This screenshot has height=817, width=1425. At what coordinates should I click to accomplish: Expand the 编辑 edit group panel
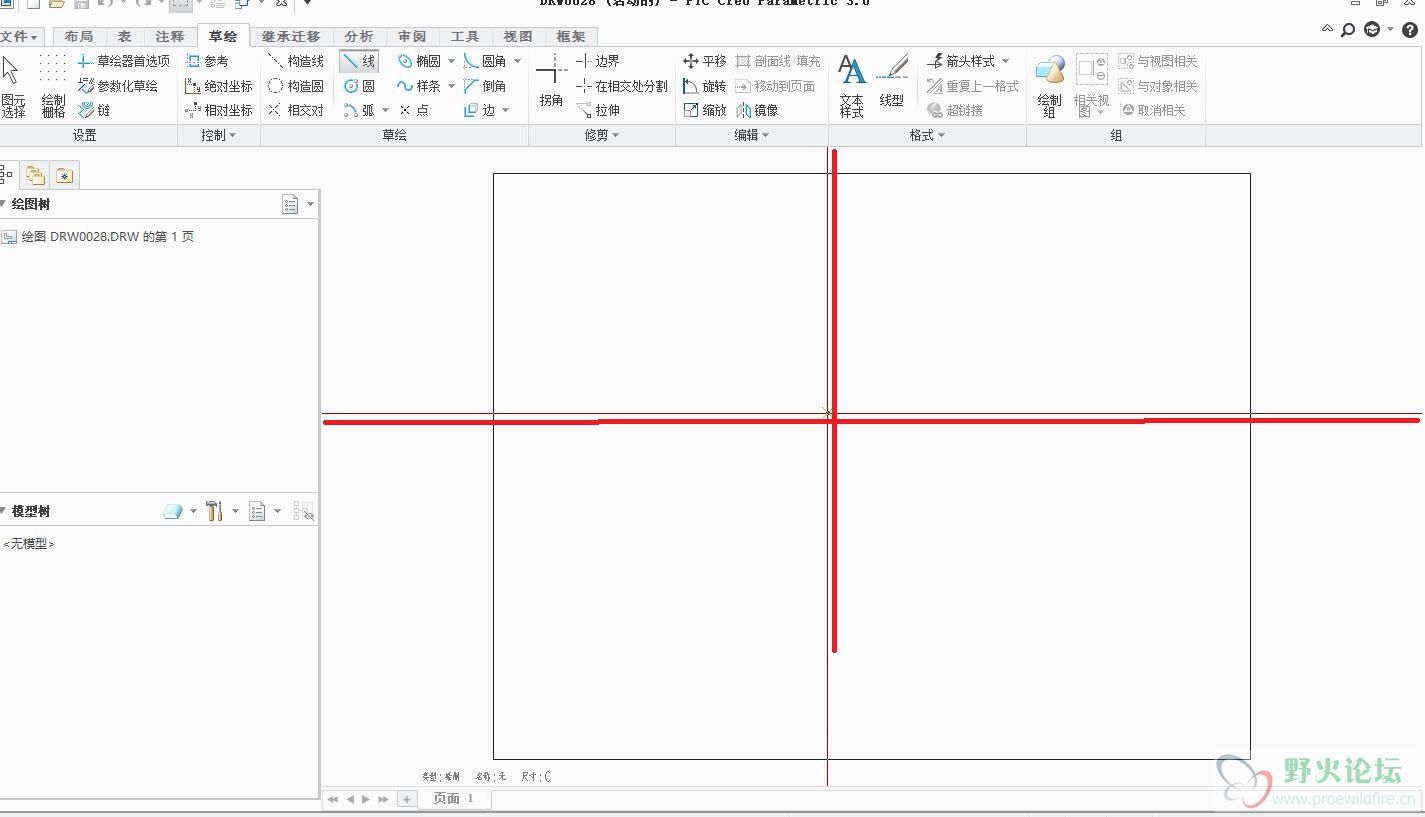(x=752, y=135)
